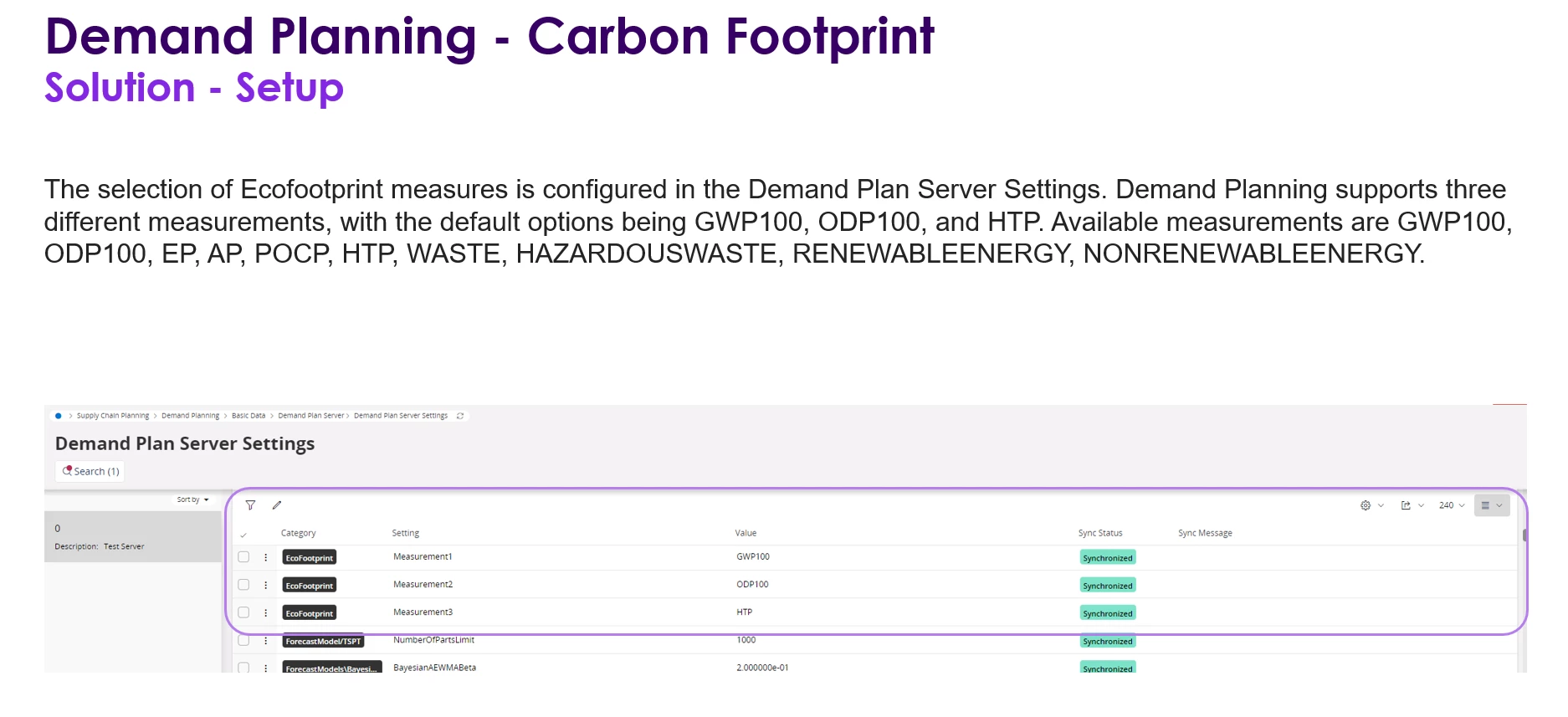Click the pencil edit icon

pyautogui.click(x=277, y=505)
